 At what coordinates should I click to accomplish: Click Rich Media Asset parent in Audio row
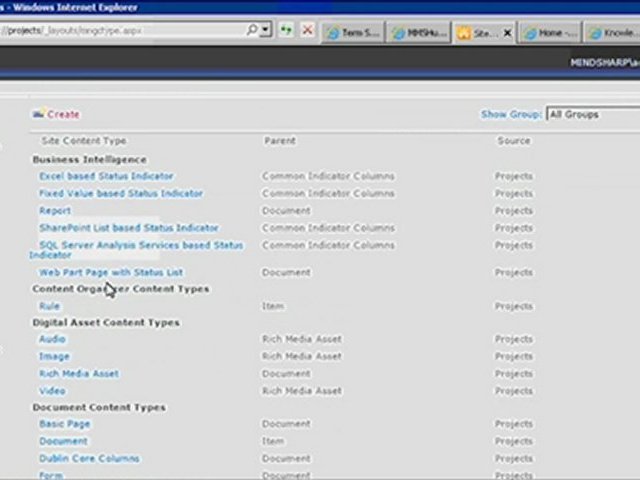[302, 339]
